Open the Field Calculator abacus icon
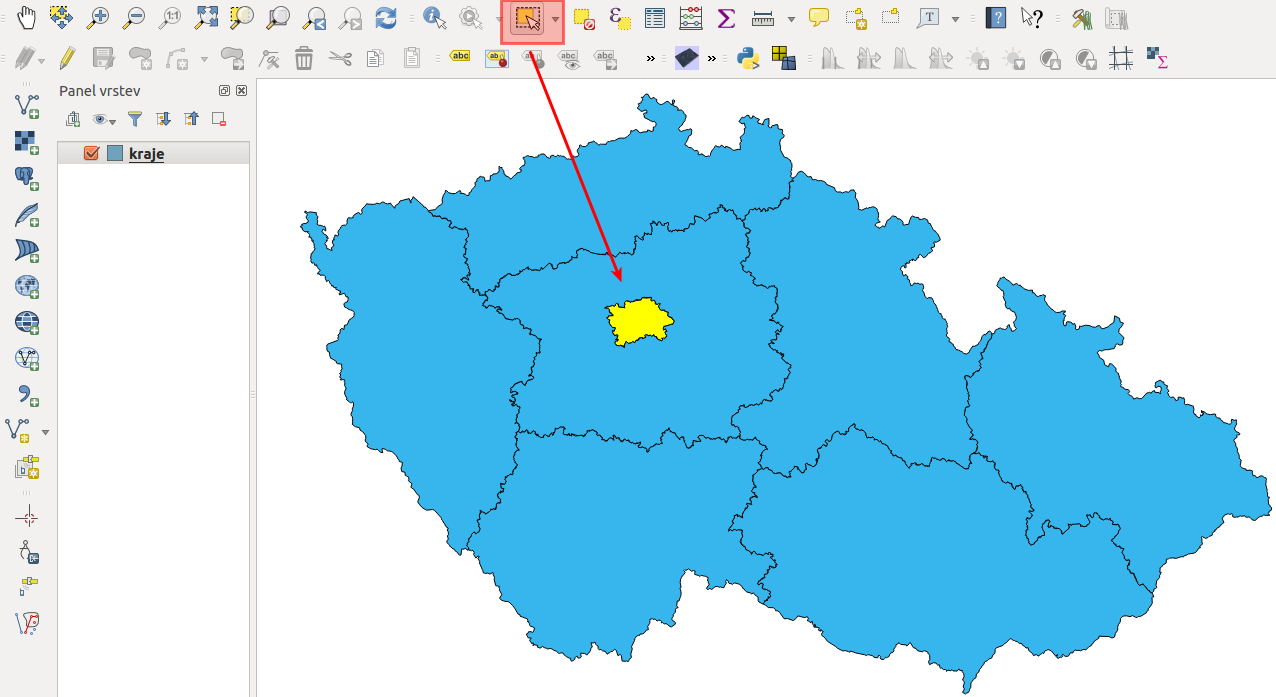1276x697 pixels. (x=691, y=17)
